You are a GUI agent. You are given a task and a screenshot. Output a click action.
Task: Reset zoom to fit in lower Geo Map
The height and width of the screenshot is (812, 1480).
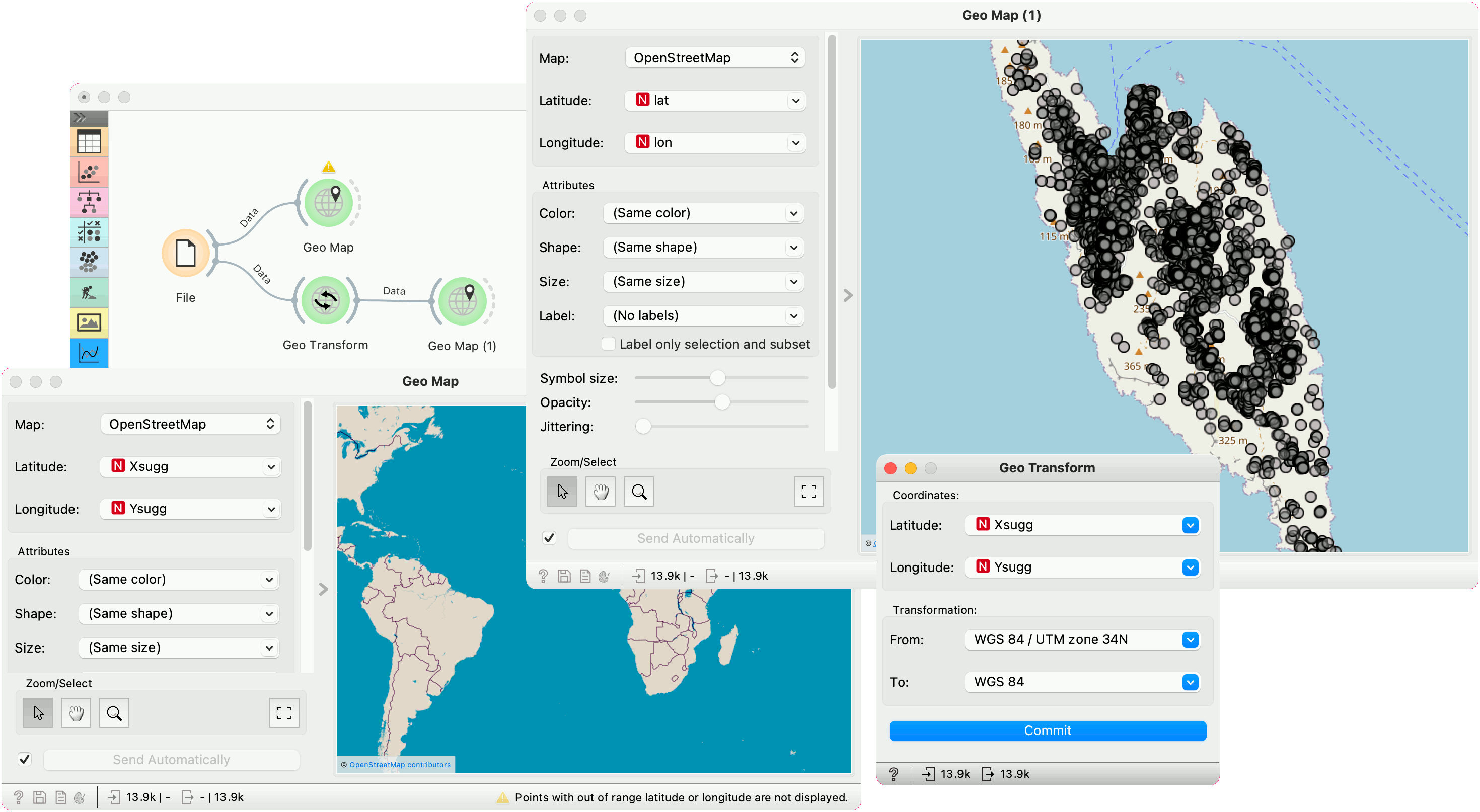[x=284, y=713]
